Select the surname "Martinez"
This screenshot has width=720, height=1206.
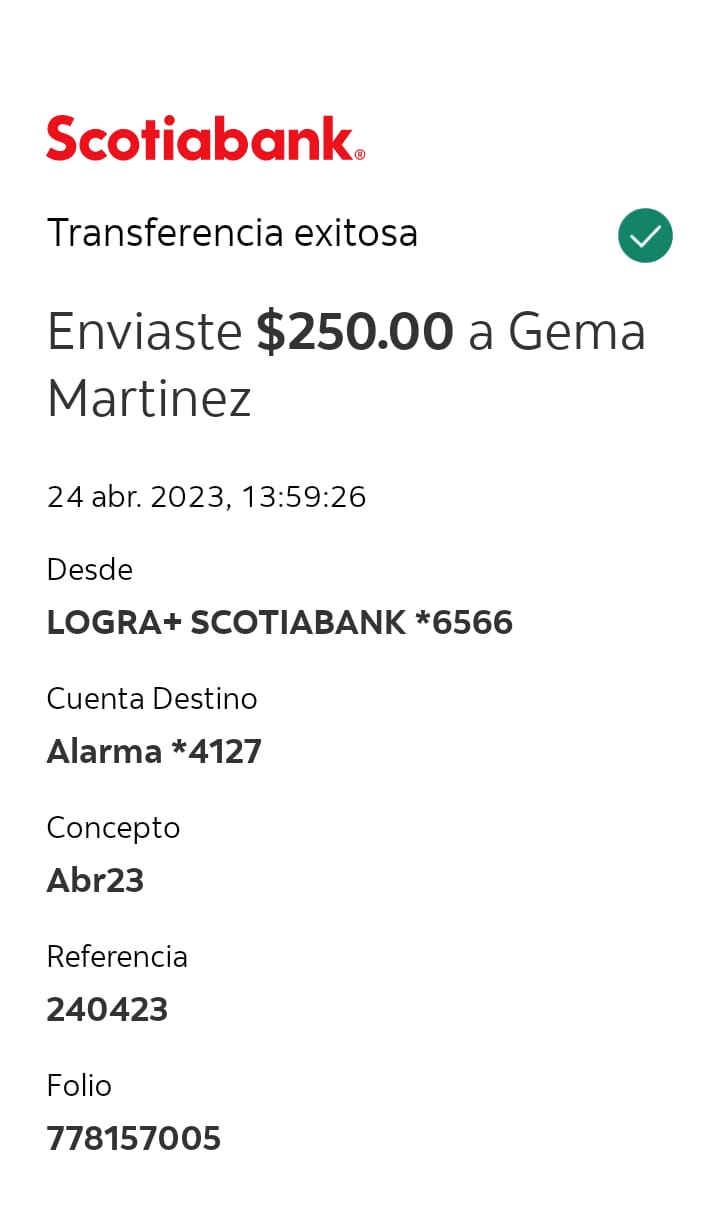coord(149,398)
